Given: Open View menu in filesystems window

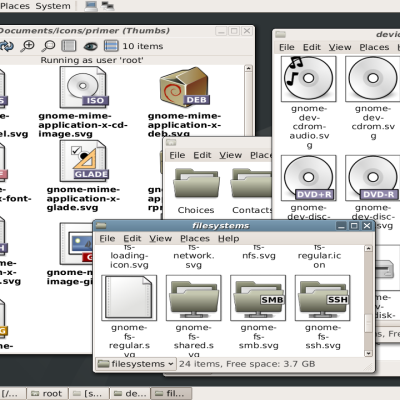Looking at the screenshot, I should (x=160, y=239).
